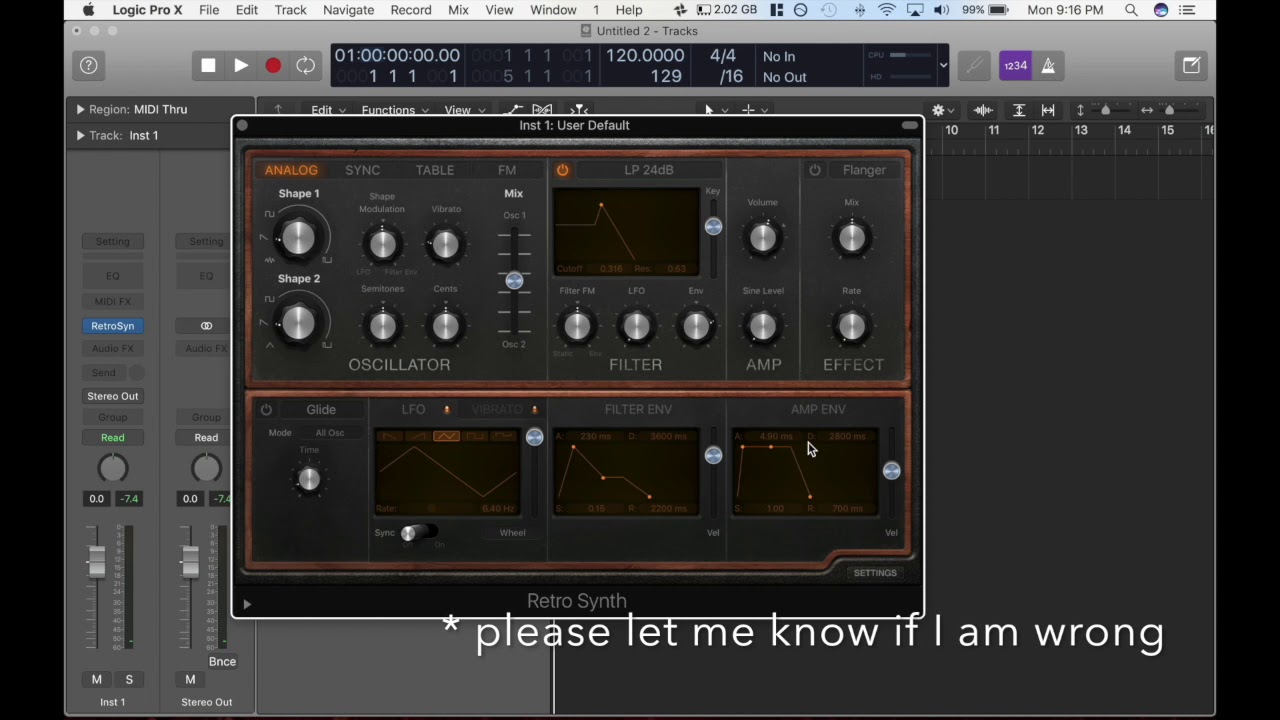
Task: Toggle the Filter power button
Action: [x=562, y=170]
